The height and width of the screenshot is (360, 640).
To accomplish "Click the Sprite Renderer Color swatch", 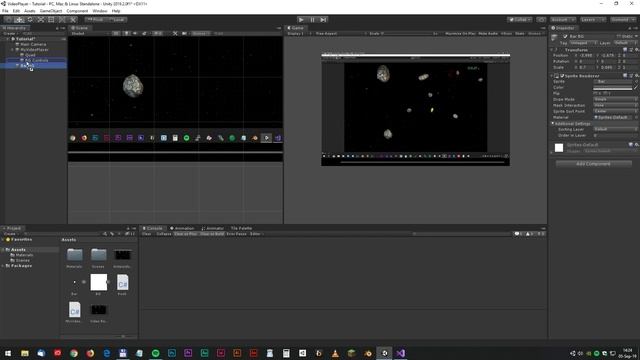I will pos(613,88).
